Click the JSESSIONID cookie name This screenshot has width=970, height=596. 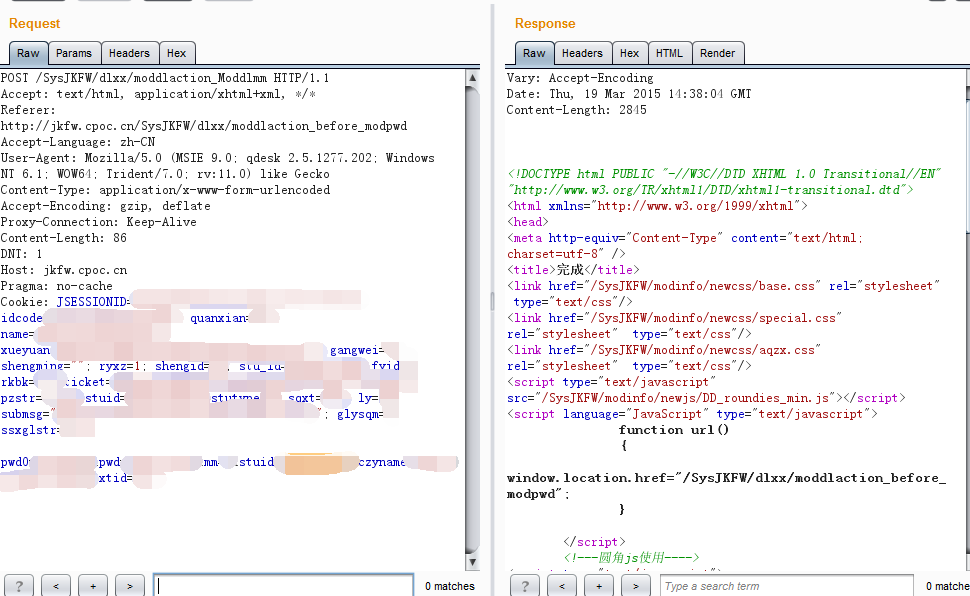point(92,302)
